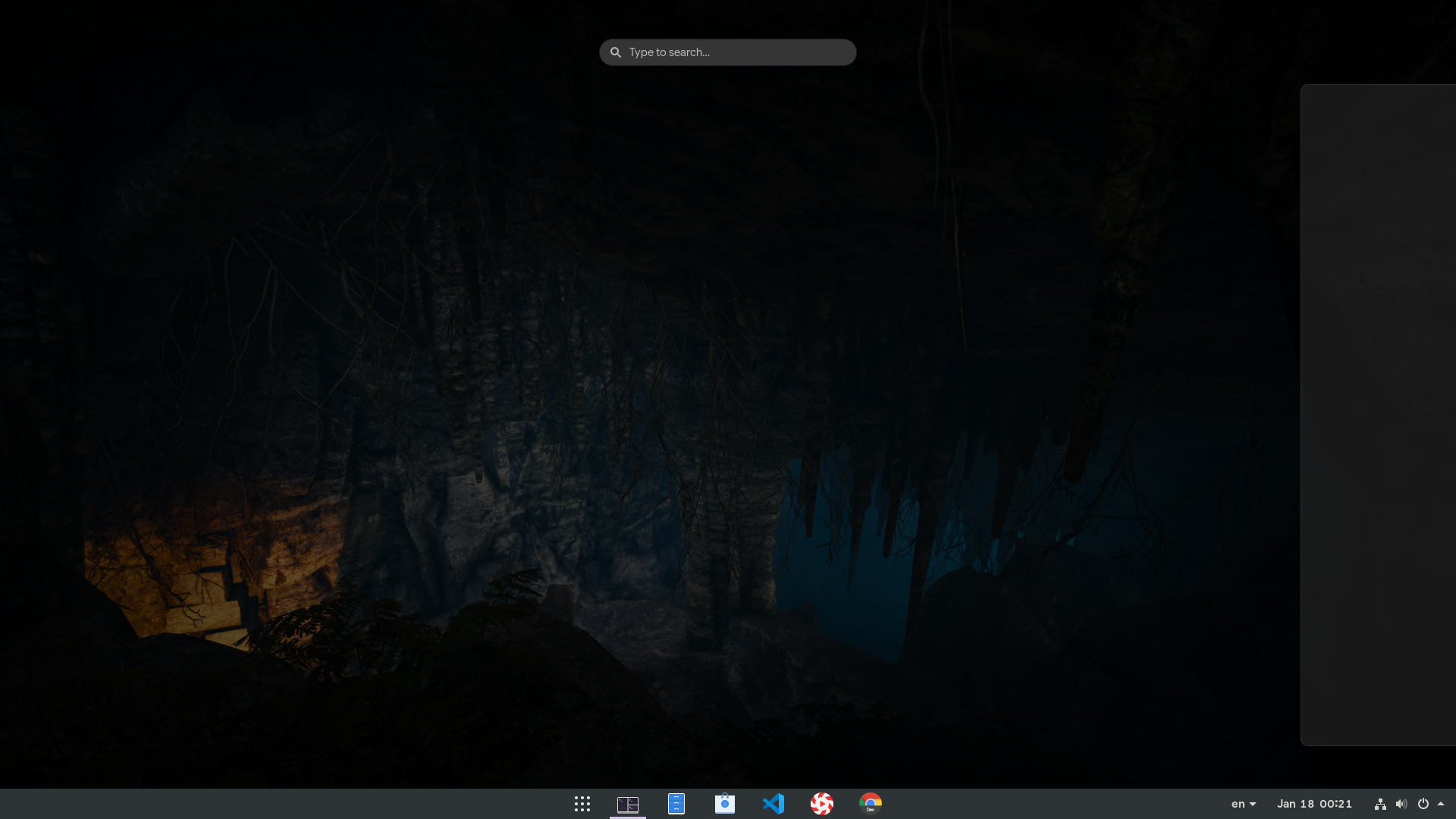Launch Visual Studio Code

(x=773, y=804)
